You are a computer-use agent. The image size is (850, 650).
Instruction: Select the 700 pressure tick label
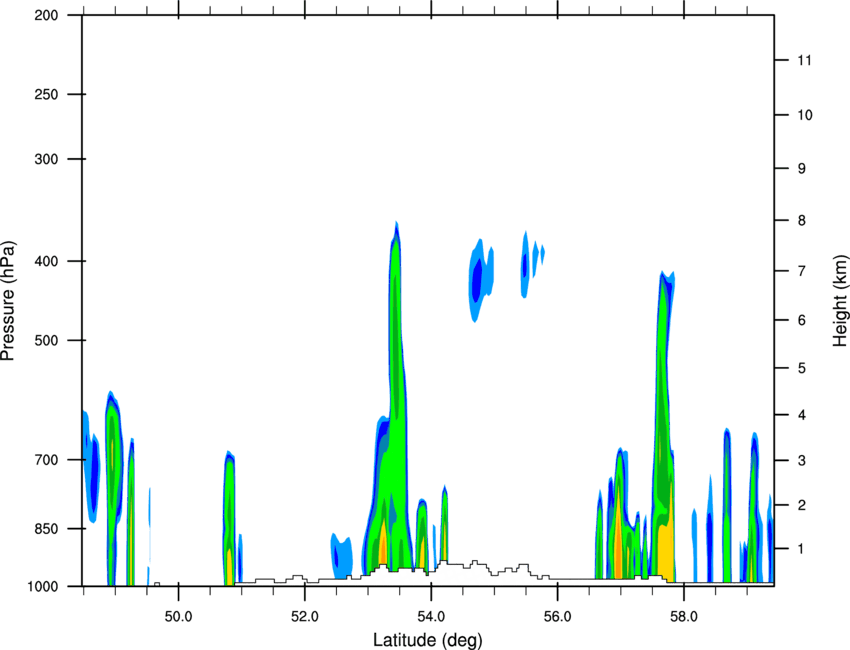point(46,460)
